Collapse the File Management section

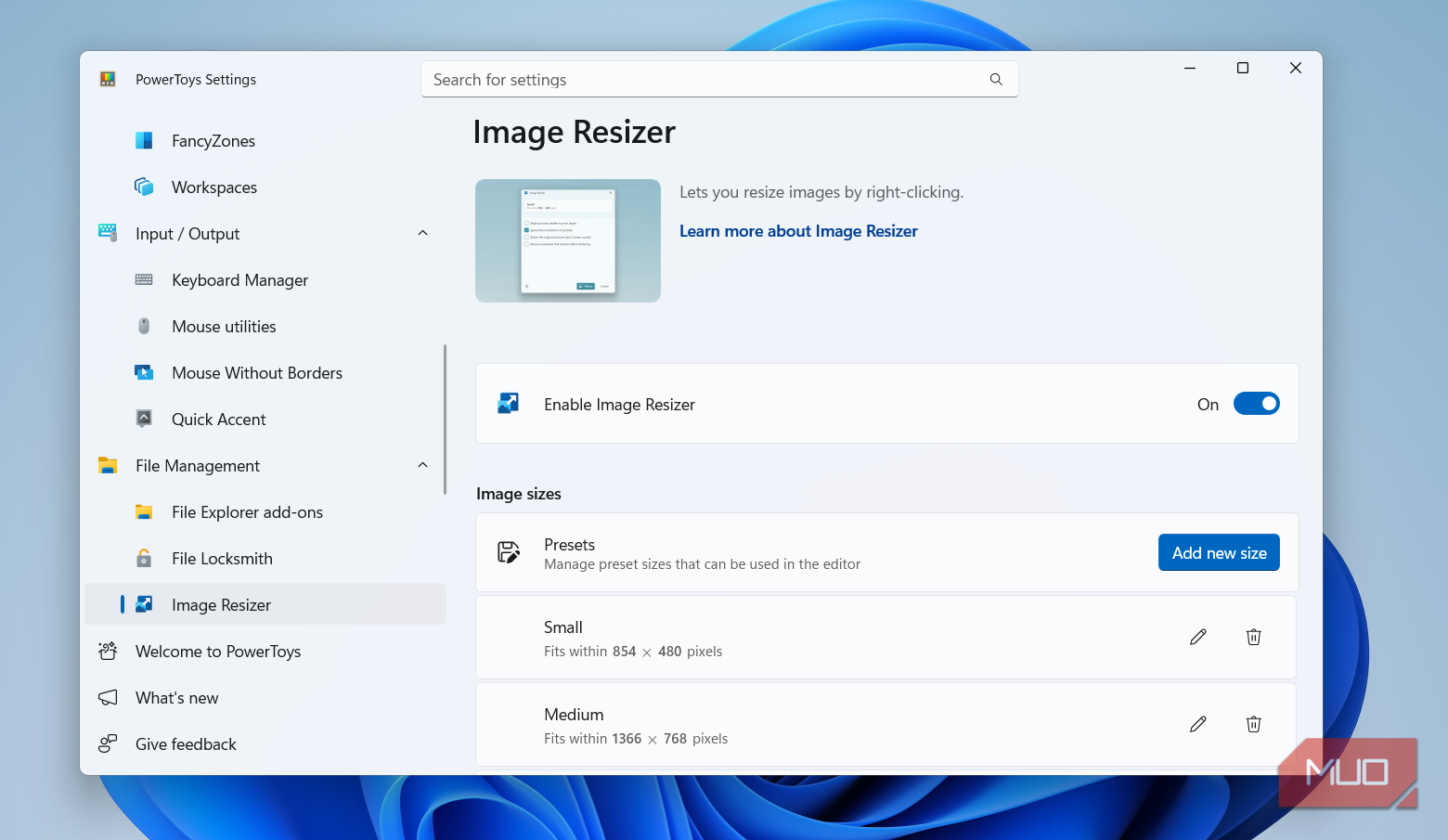[x=423, y=465]
